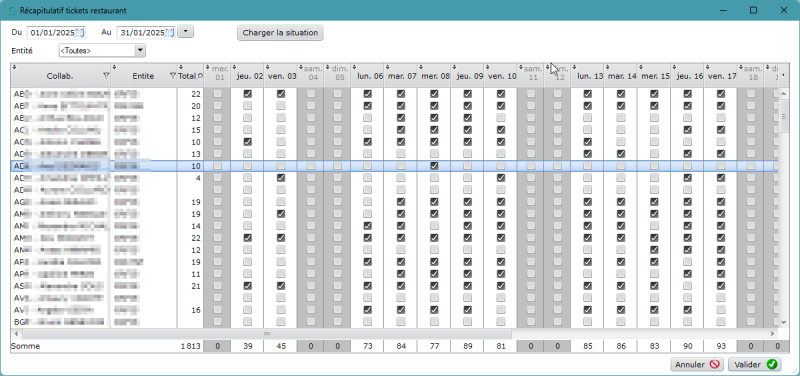Cancel with the Annuler button
The height and width of the screenshot is (376, 800).
tap(697, 364)
